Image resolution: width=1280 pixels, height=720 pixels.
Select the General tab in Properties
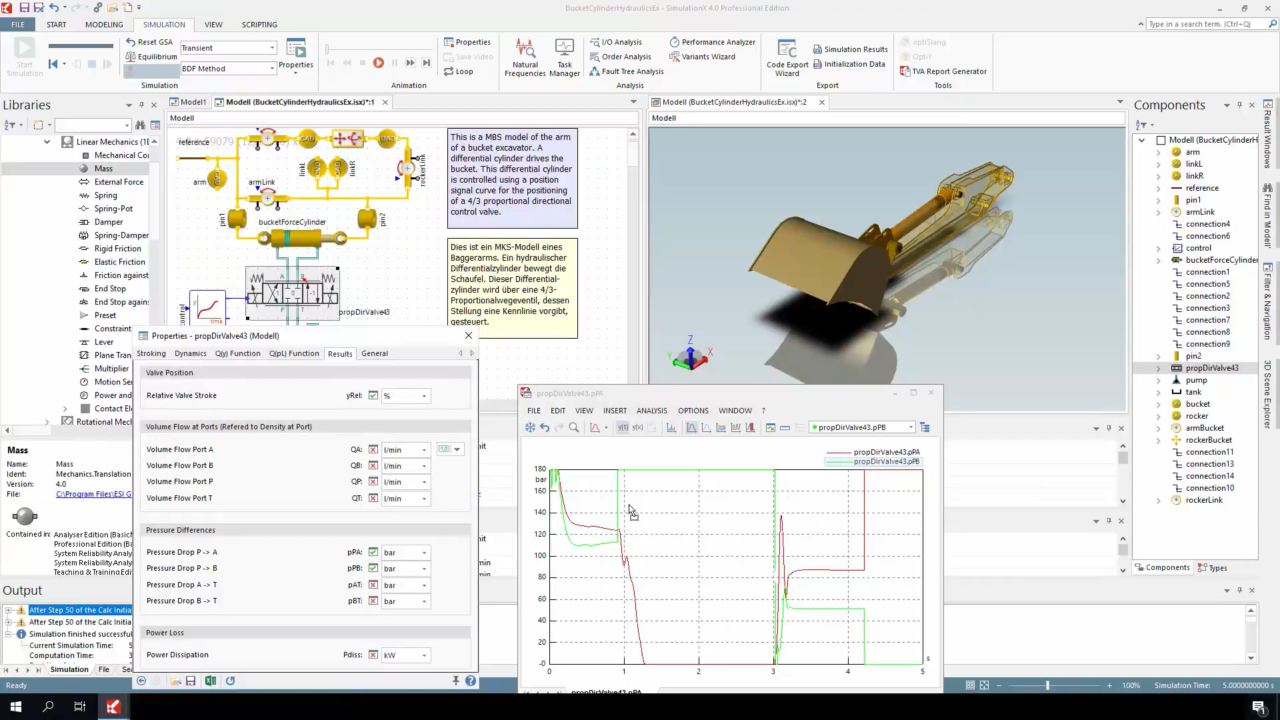click(x=375, y=353)
